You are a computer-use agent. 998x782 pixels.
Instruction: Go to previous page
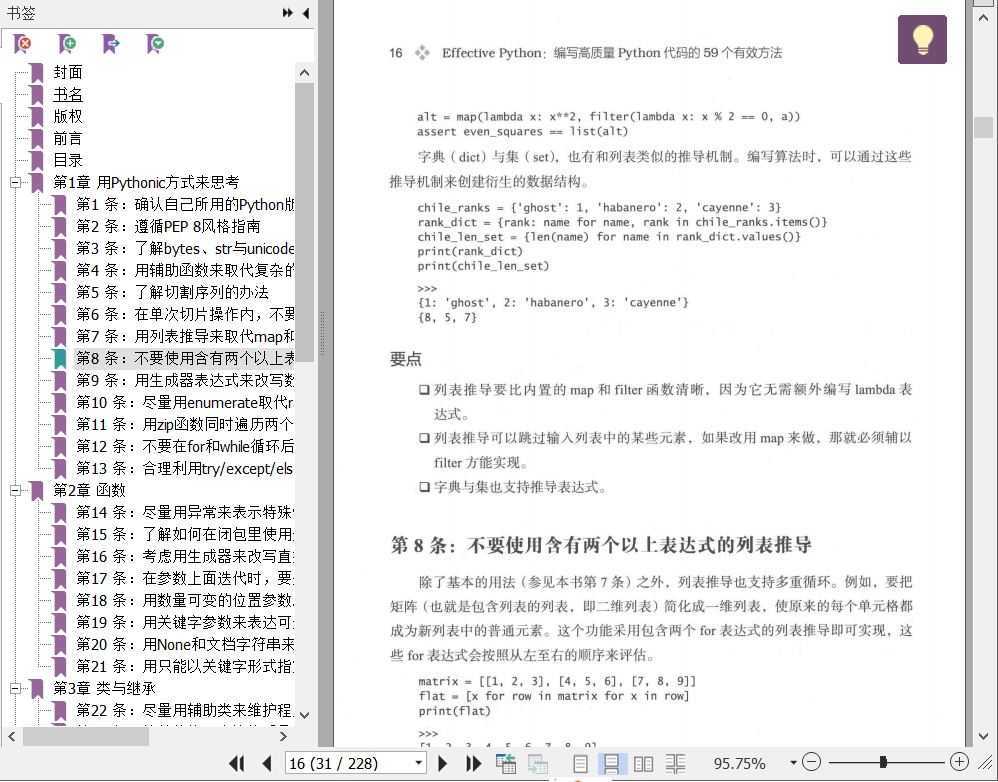[x=267, y=763]
